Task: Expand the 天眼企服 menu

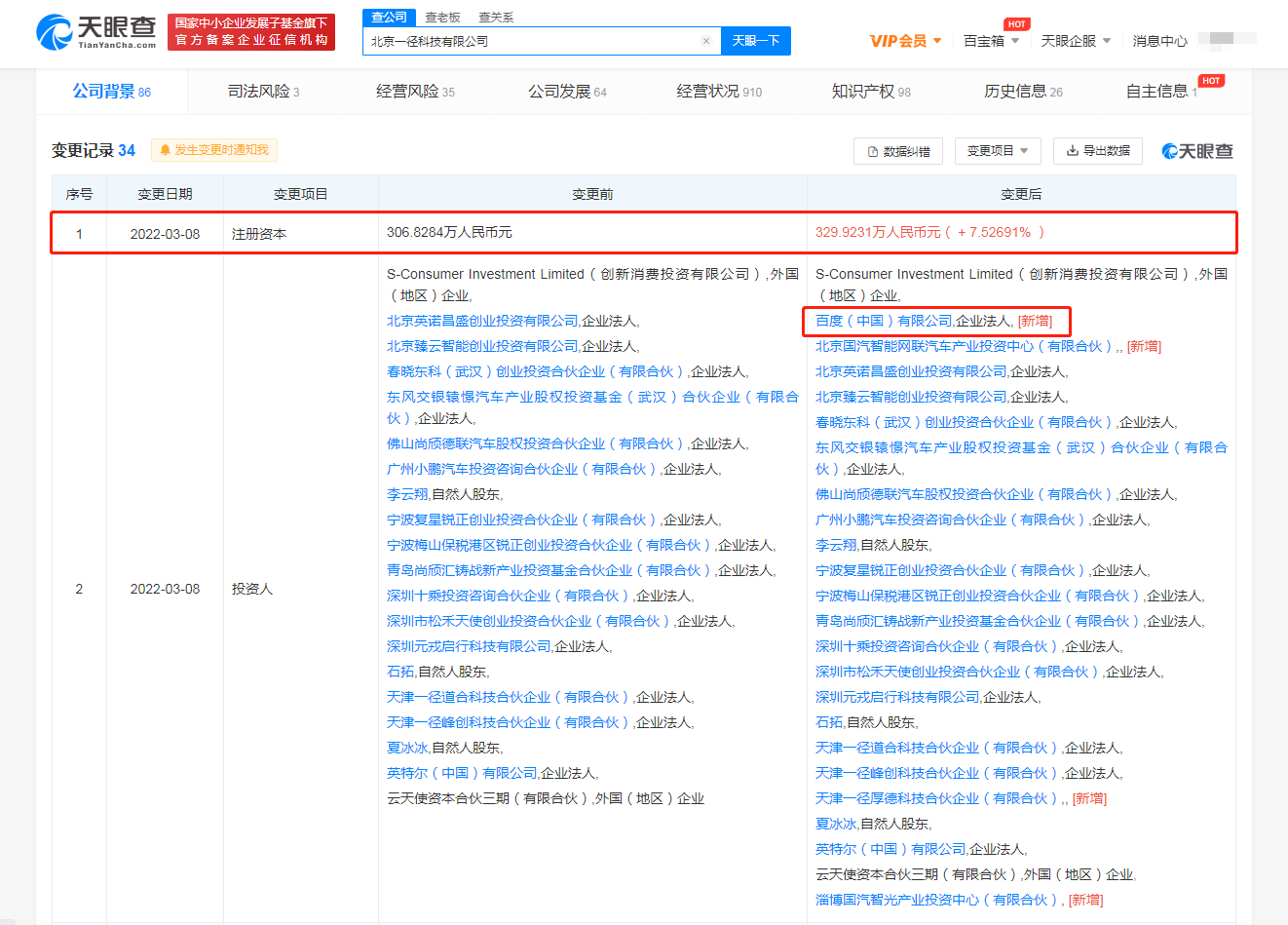Action: pos(1076,41)
